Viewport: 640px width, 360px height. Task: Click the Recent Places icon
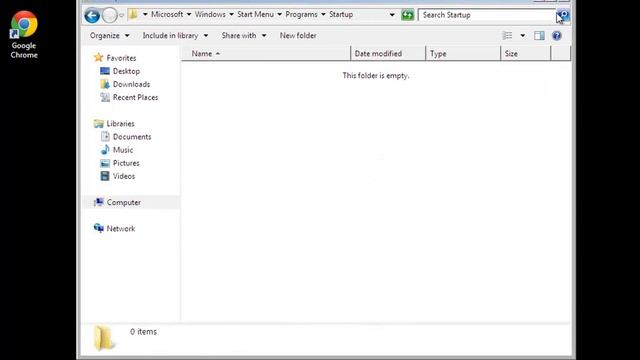click(x=105, y=97)
